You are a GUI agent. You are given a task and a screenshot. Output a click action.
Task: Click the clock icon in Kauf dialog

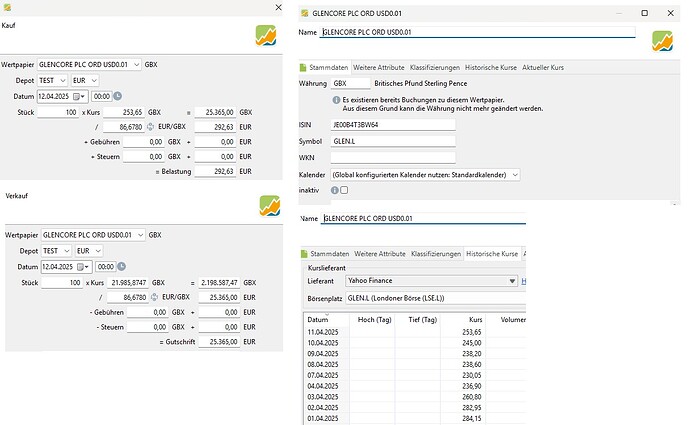click(117, 96)
